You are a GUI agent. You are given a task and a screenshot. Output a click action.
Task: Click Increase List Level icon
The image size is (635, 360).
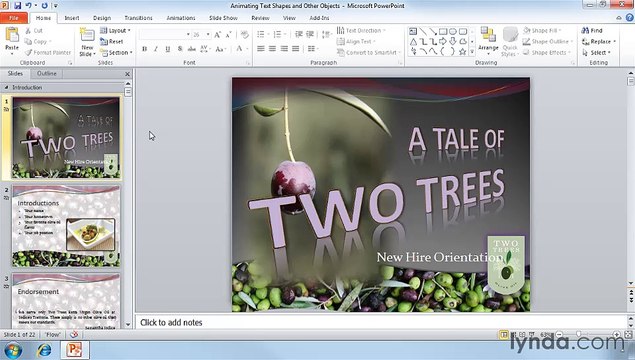310,34
